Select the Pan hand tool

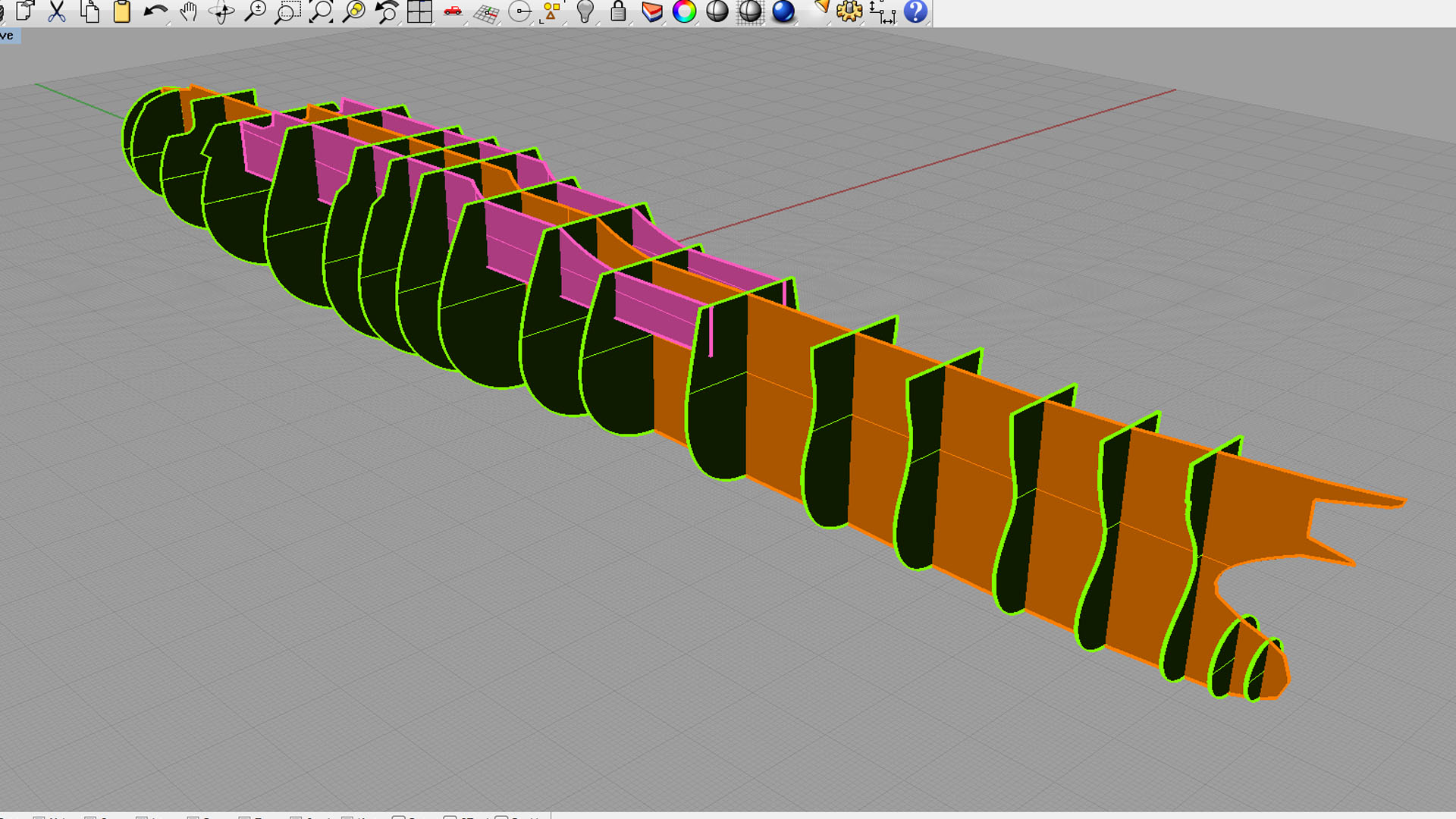tap(189, 11)
